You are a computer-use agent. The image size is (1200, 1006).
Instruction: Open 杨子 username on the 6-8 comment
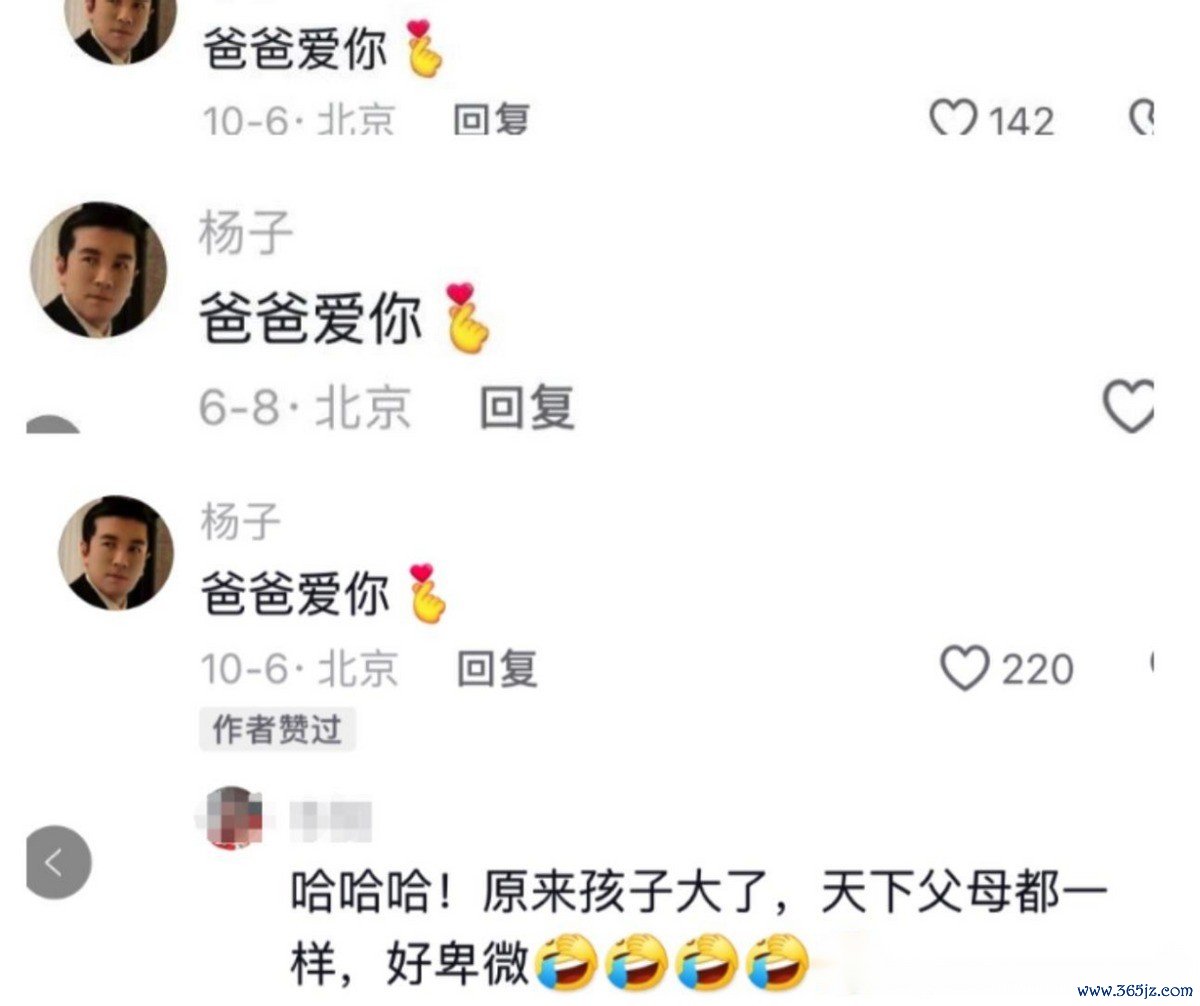click(246, 234)
